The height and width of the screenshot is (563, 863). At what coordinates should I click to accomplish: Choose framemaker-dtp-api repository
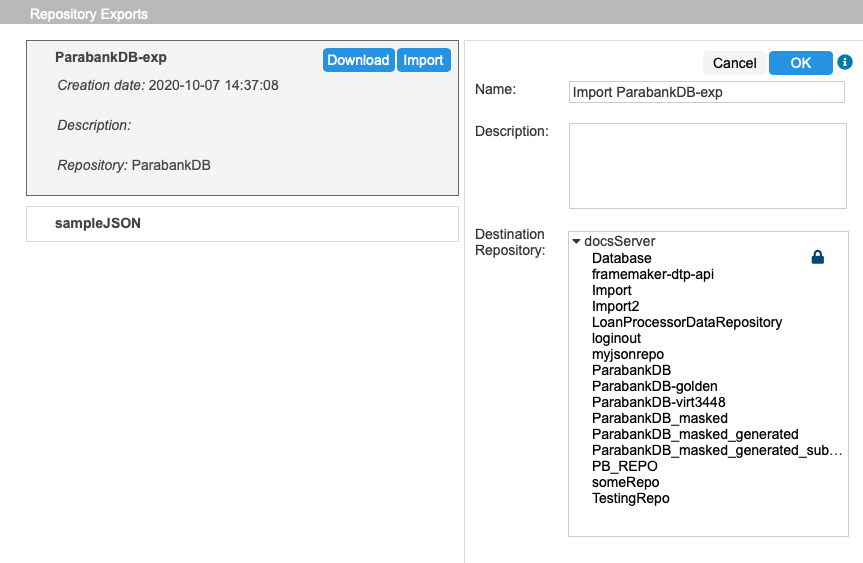click(x=653, y=274)
